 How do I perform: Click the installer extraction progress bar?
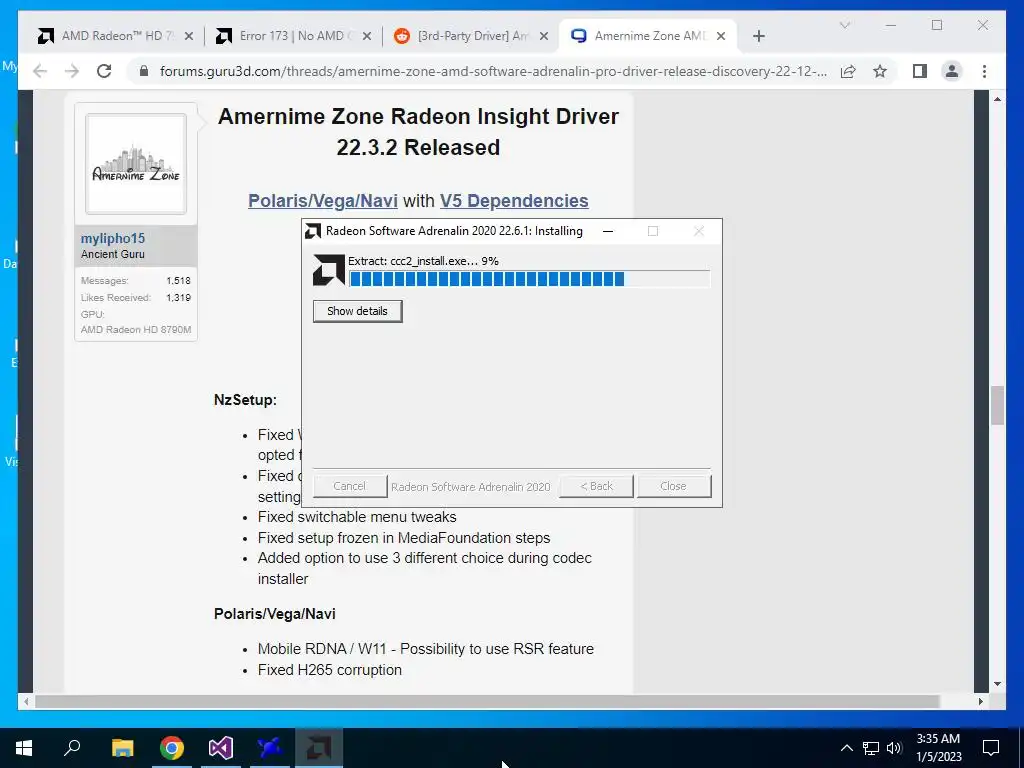click(530, 280)
